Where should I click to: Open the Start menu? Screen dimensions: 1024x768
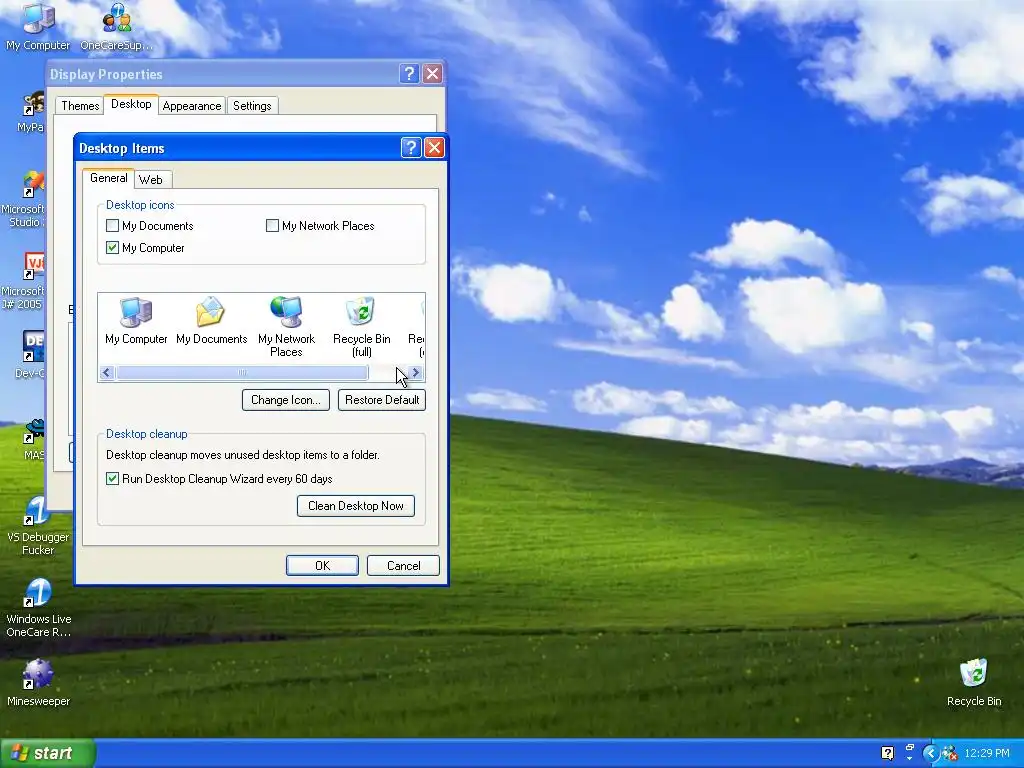47,753
